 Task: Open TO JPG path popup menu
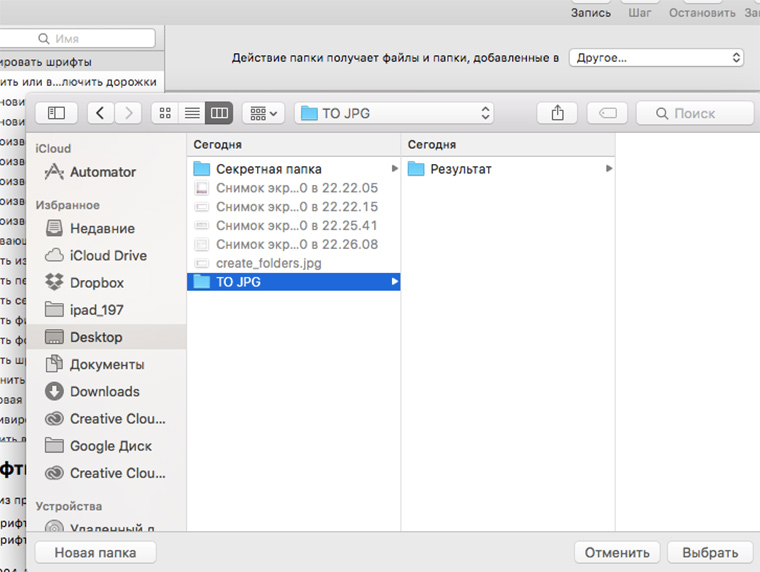394,113
